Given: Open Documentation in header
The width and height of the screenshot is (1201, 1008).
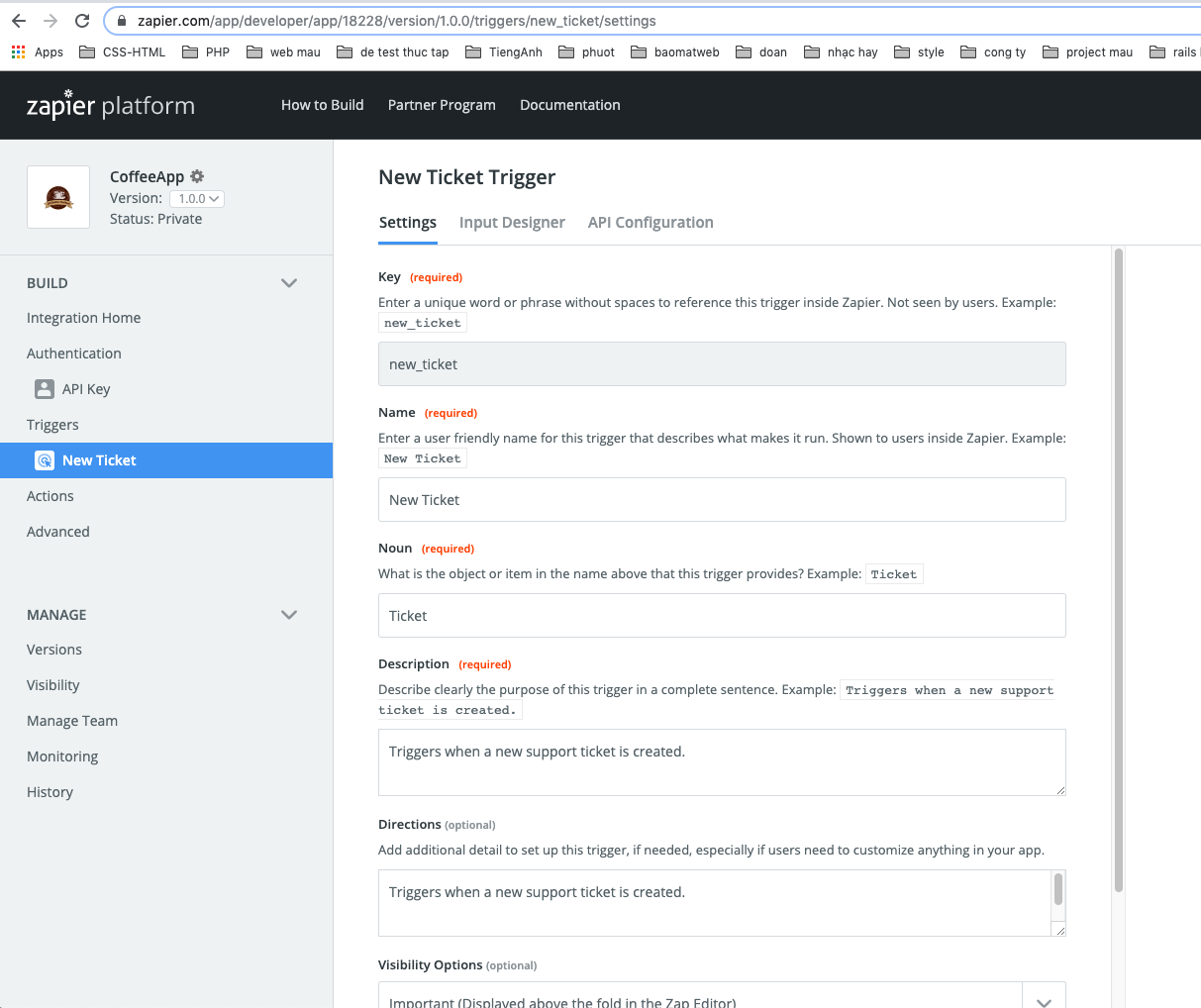Looking at the screenshot, I should tap(570, 105).
